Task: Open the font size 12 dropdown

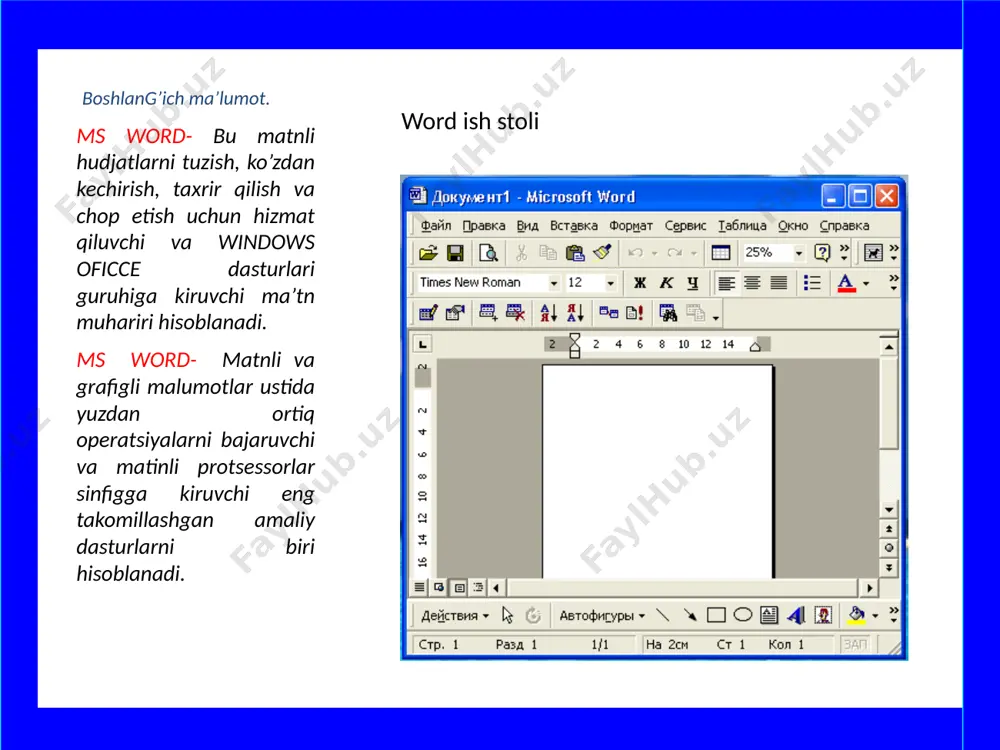Action: (610, 283)
